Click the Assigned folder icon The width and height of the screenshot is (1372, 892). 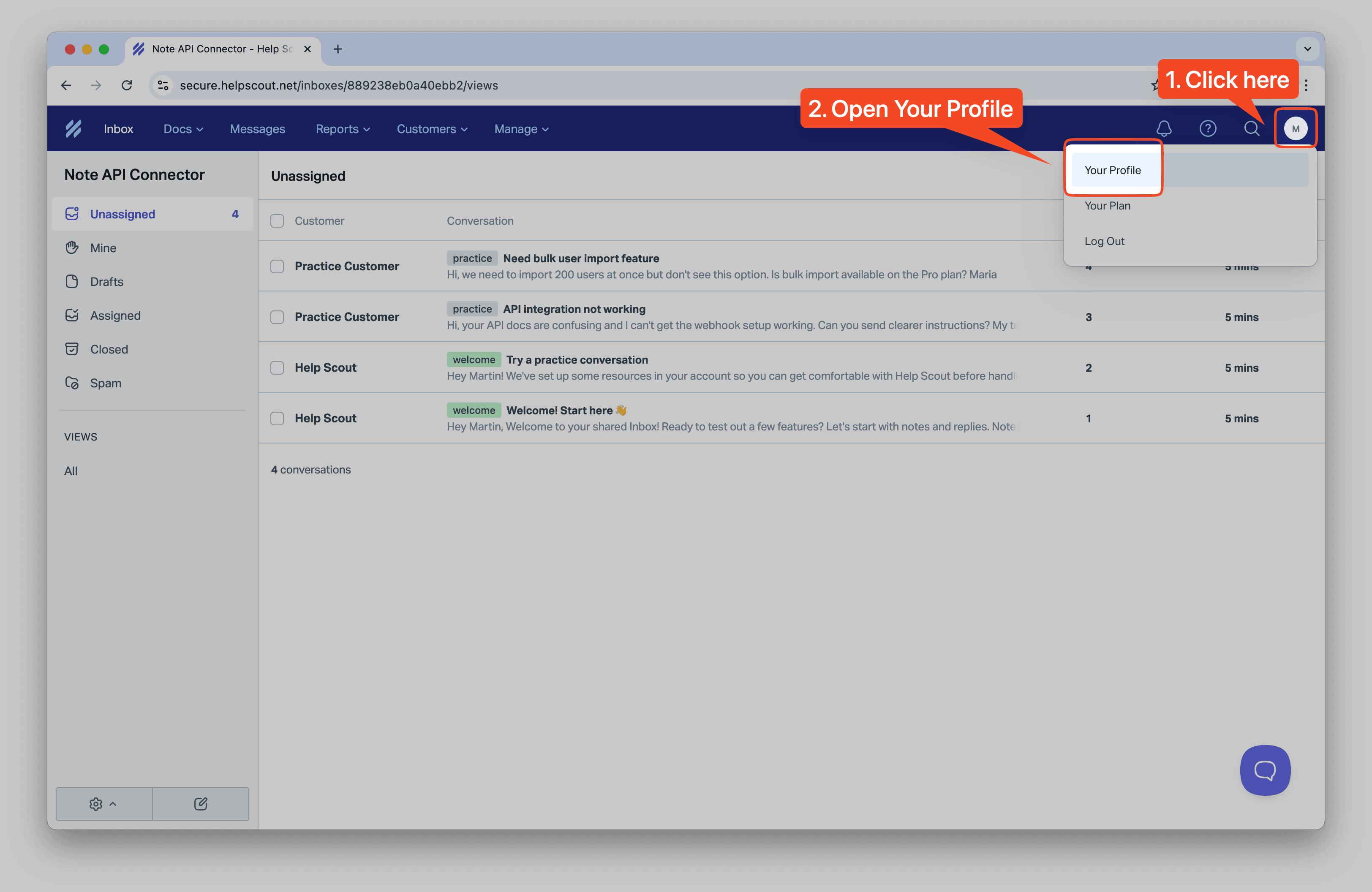[x=72, y=315]
